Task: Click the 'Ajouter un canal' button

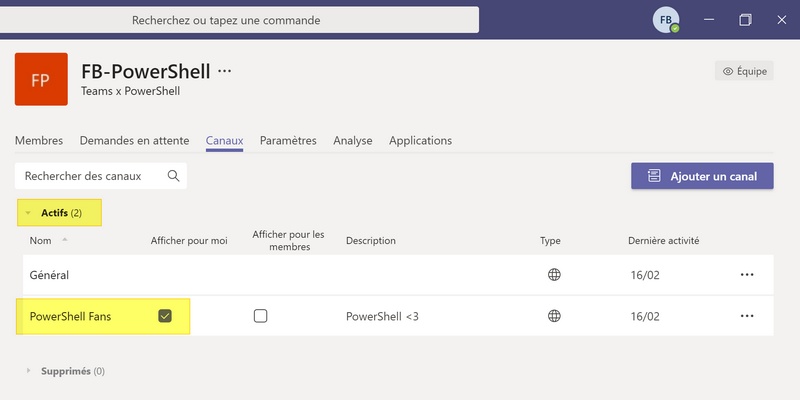Action: pos(702,176)
